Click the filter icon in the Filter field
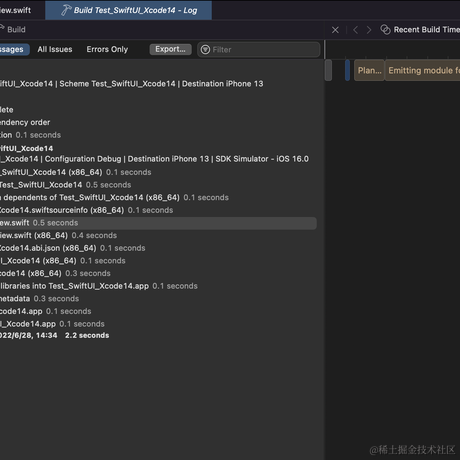Image resolution: width=460 pixels, height=460 pixels. click(205, 50)
